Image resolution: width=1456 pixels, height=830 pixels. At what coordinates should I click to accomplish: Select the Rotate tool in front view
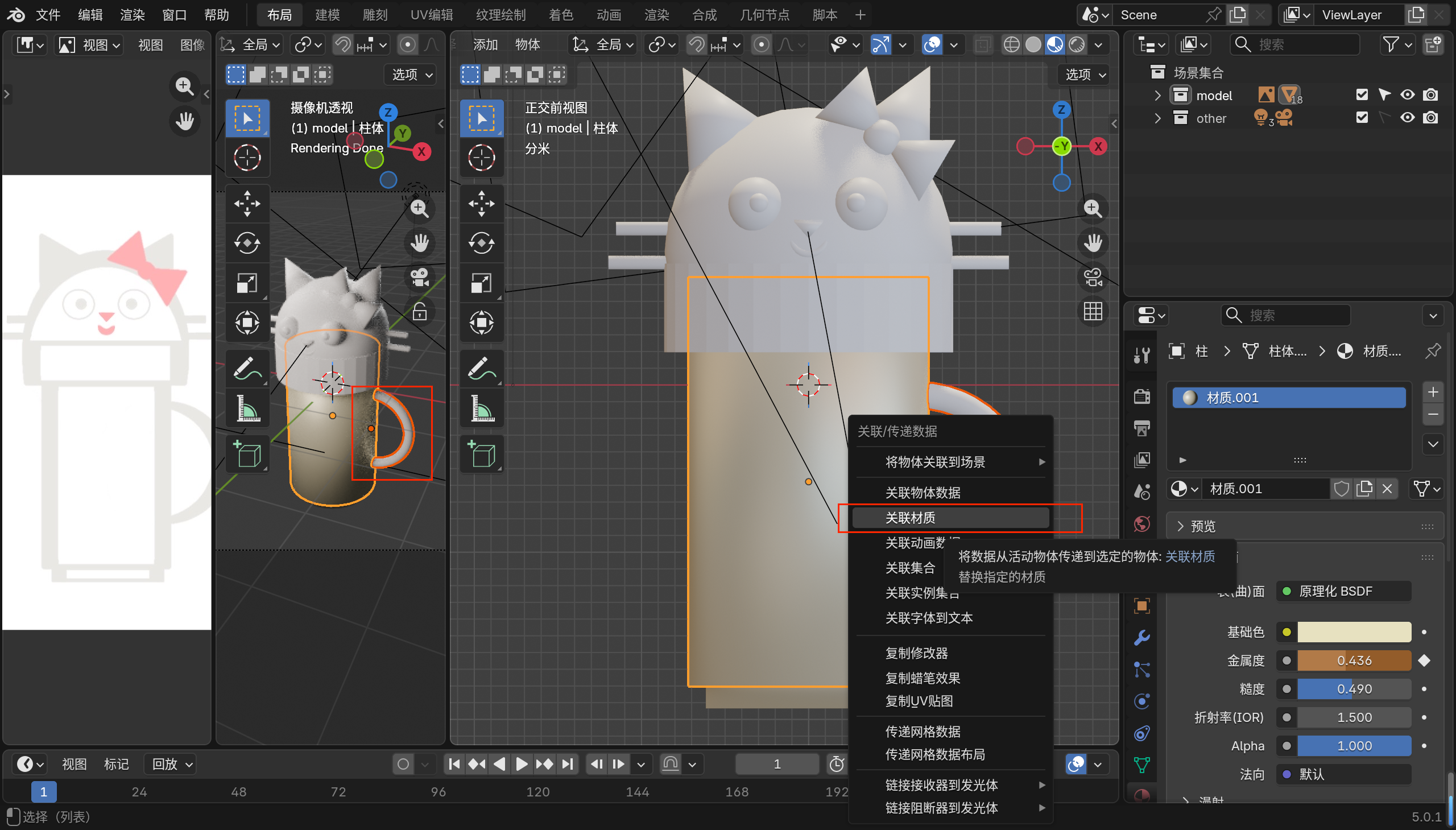[x=481, y=243]
